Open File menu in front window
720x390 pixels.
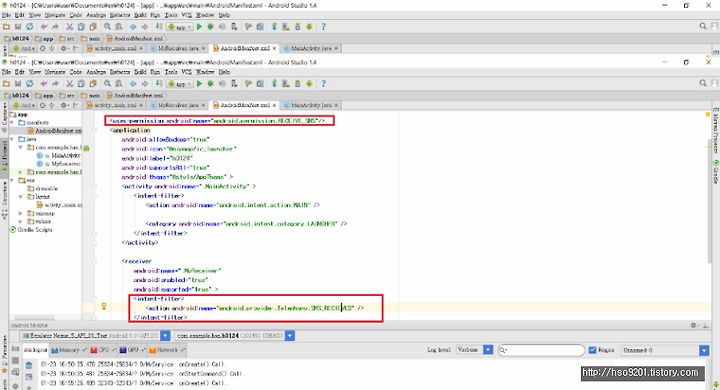pyautogui.click(x=6, y=72)
